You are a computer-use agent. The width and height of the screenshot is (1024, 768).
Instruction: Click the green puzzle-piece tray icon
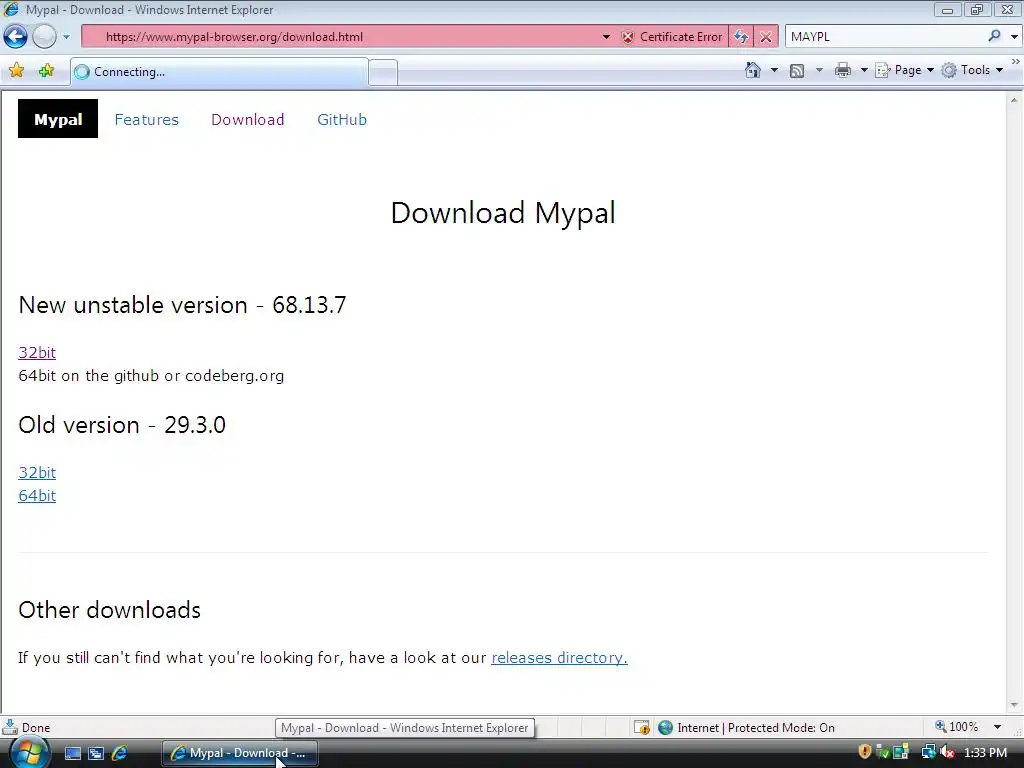[901, 752]
